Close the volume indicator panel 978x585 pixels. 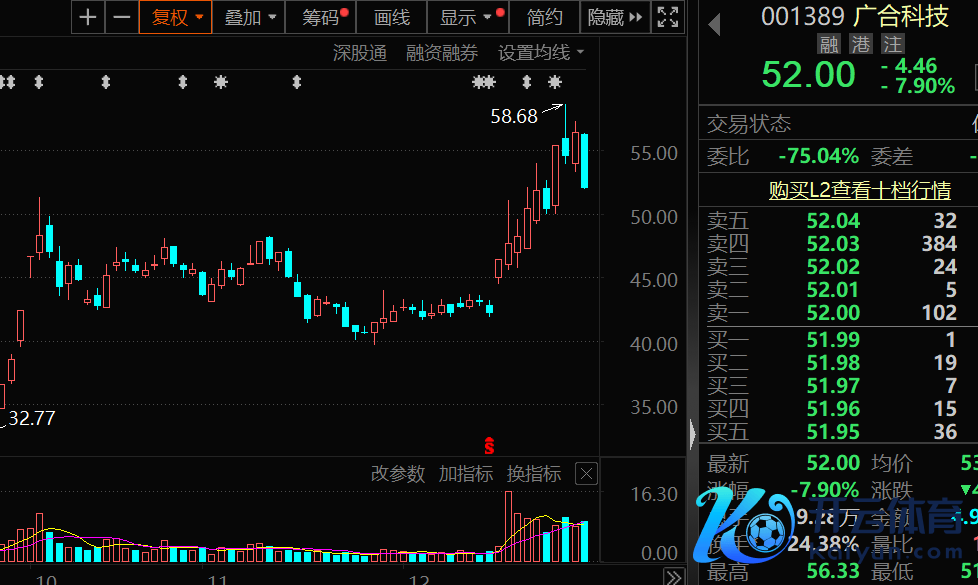[587, 474]
